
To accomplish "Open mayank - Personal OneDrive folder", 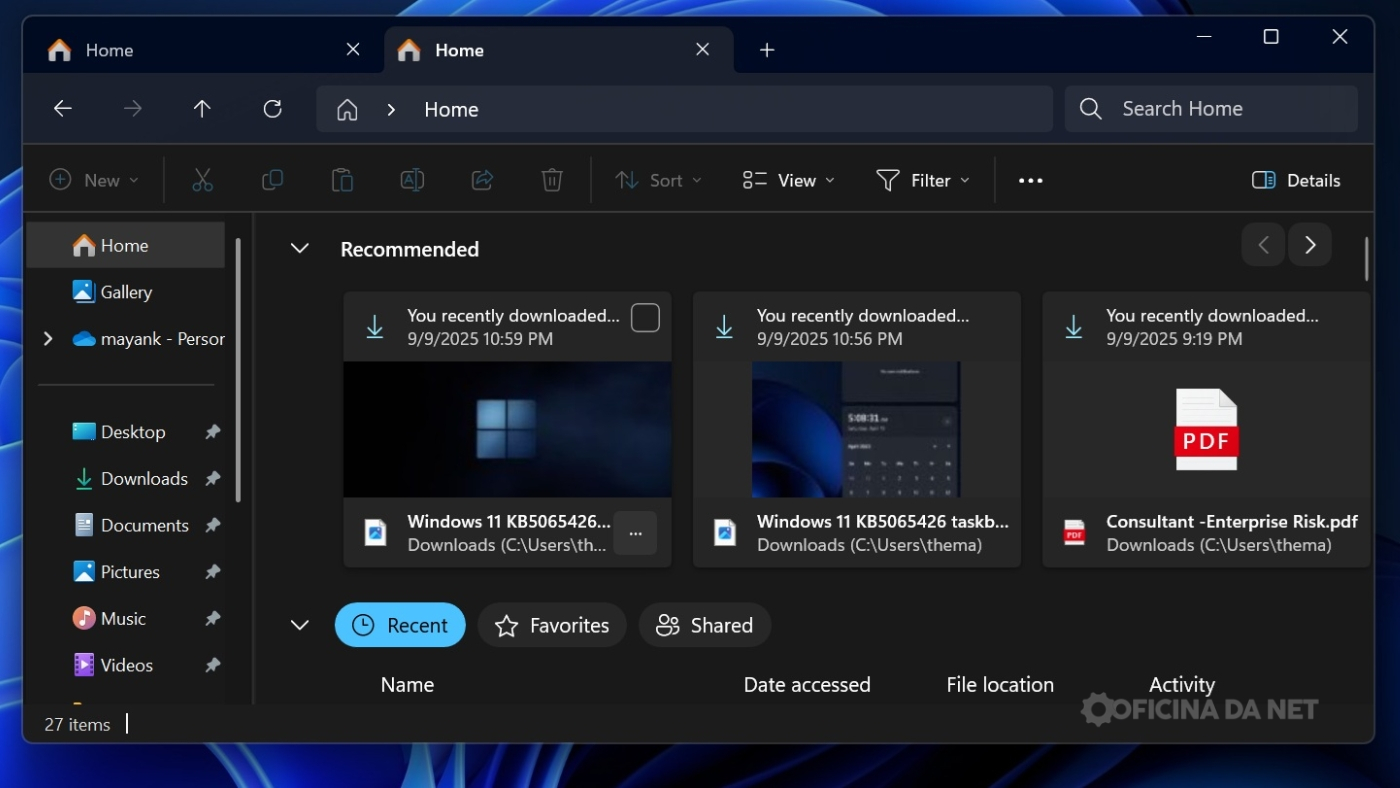I will (148, 339).
